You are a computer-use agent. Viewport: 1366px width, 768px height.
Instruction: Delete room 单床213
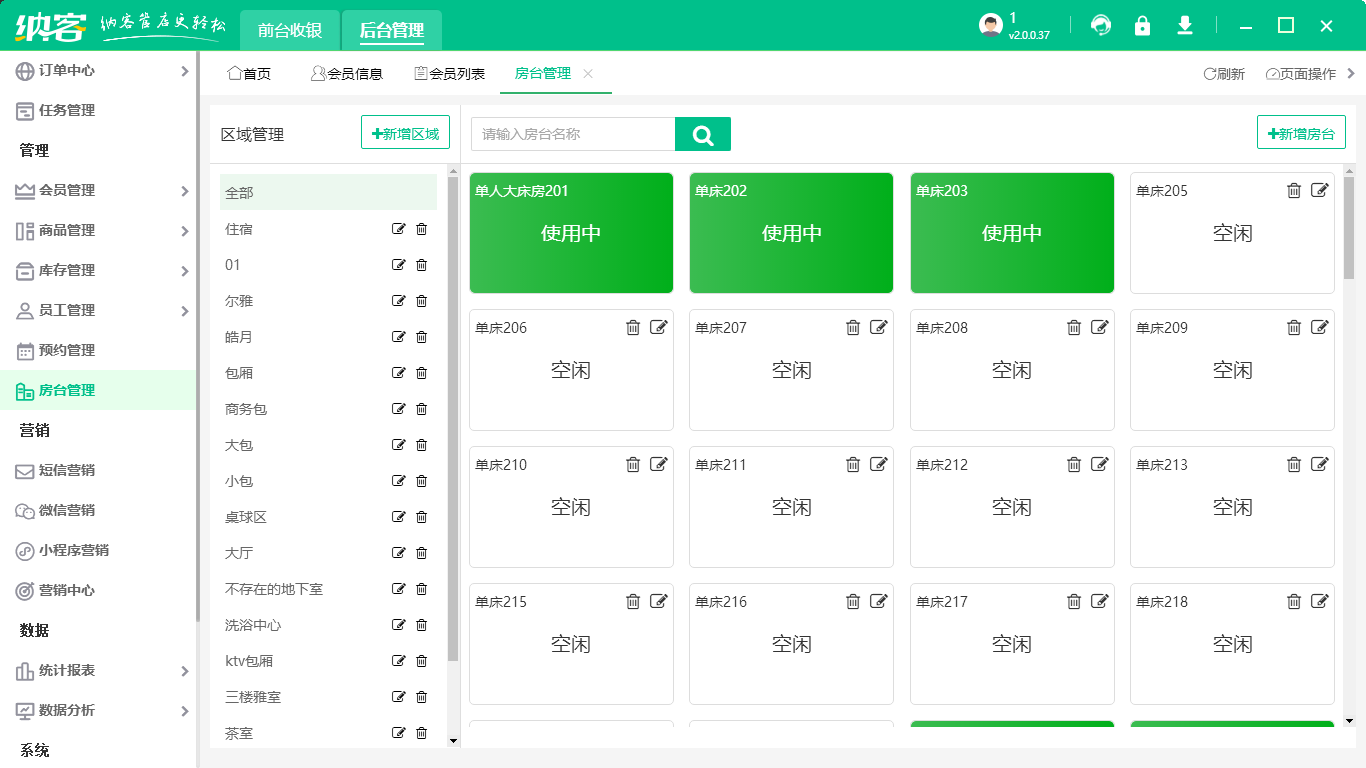[1294, 464]
